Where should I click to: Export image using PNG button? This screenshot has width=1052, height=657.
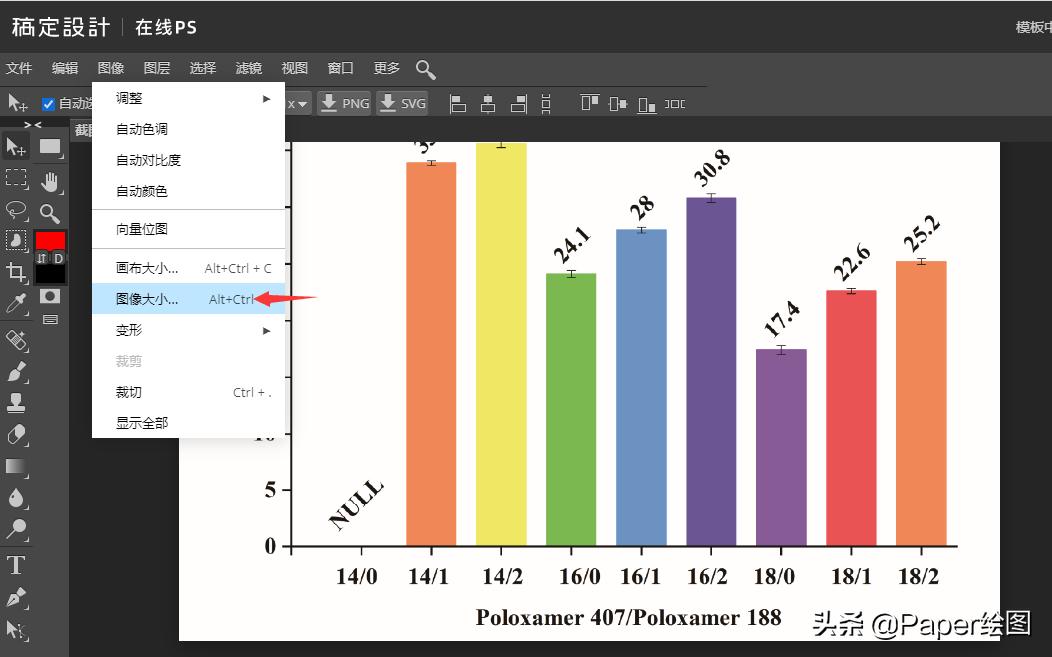point(345,103)
